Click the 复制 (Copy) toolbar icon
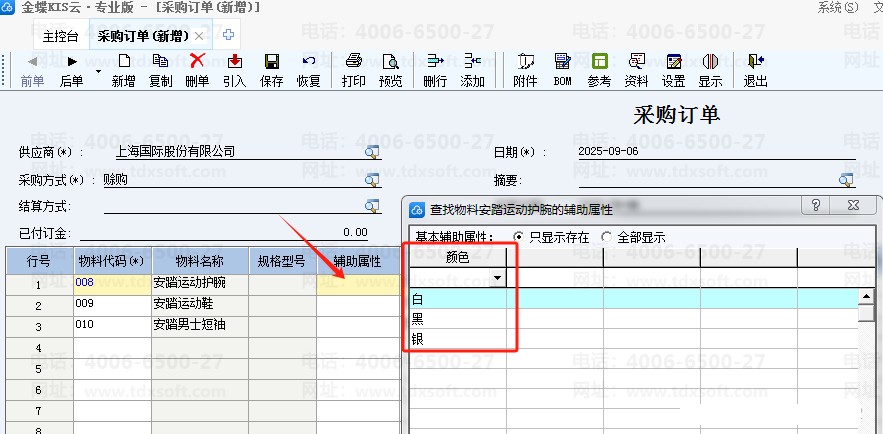The height and width of the screenshot is (434, 883). pos(160,69)
